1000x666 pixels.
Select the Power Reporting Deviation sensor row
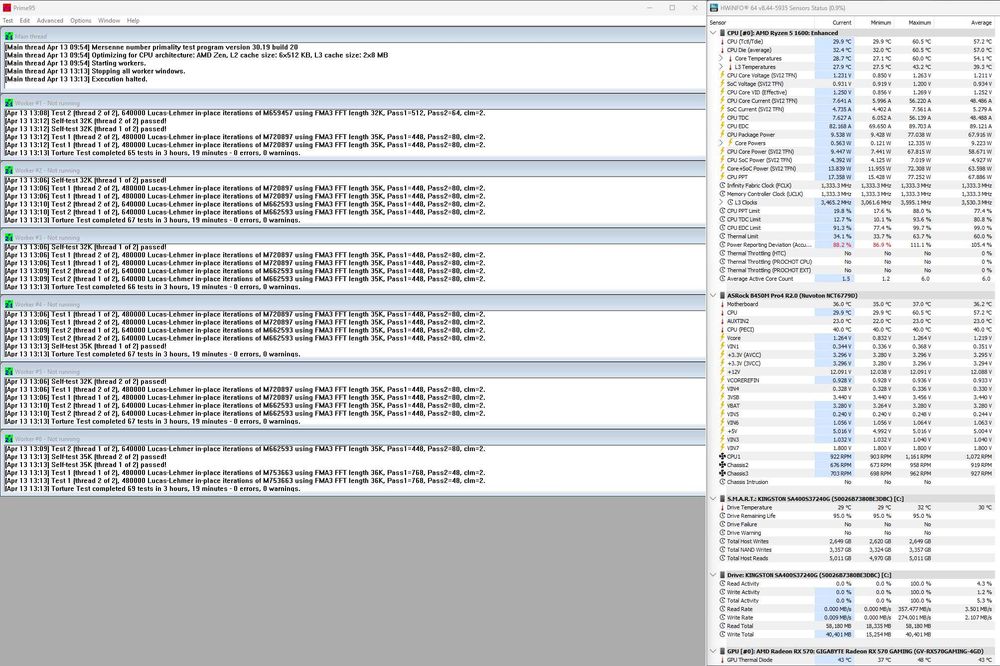point(856,245)
